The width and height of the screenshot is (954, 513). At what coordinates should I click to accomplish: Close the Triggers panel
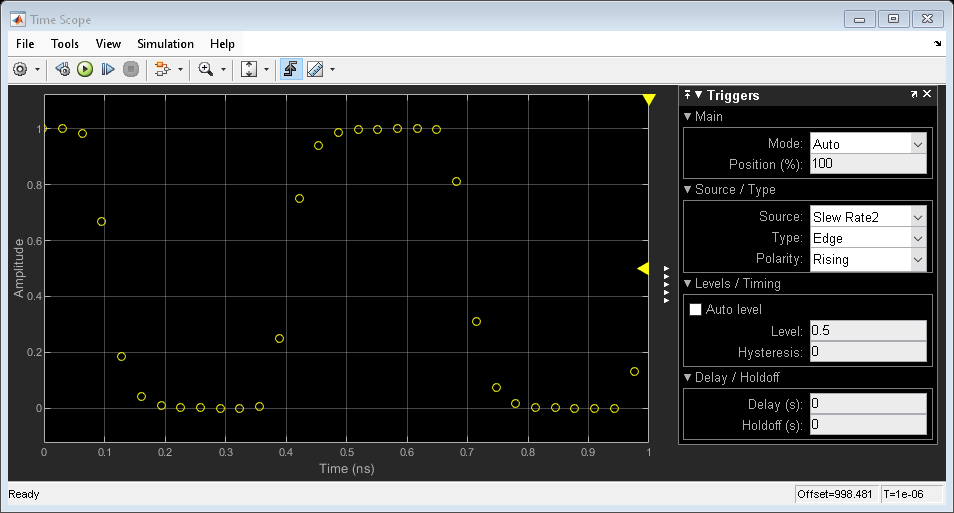click(927, 94)
